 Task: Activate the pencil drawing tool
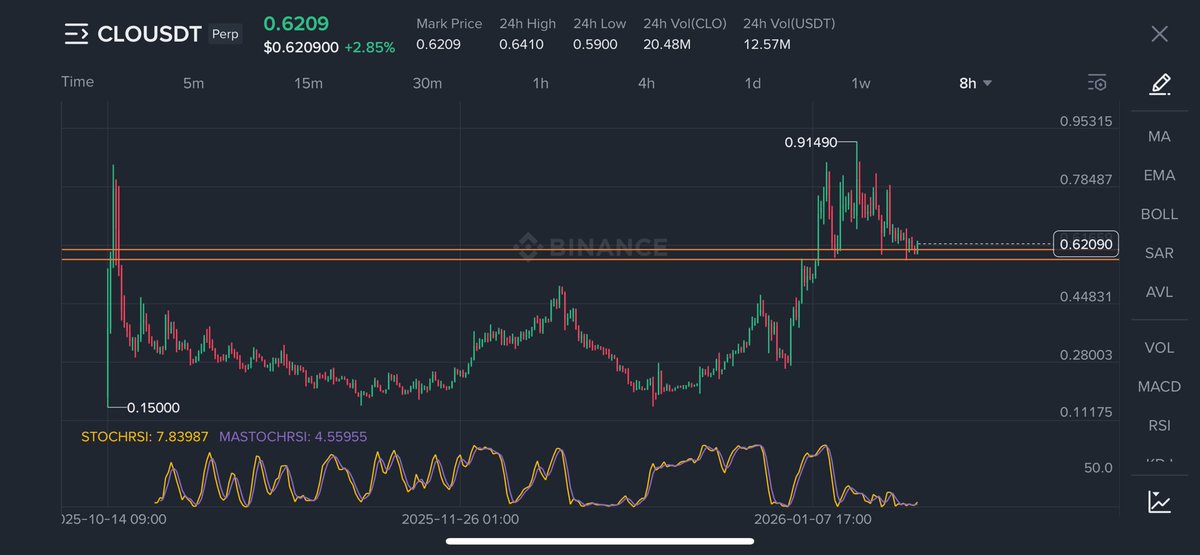coord(1159,83)
